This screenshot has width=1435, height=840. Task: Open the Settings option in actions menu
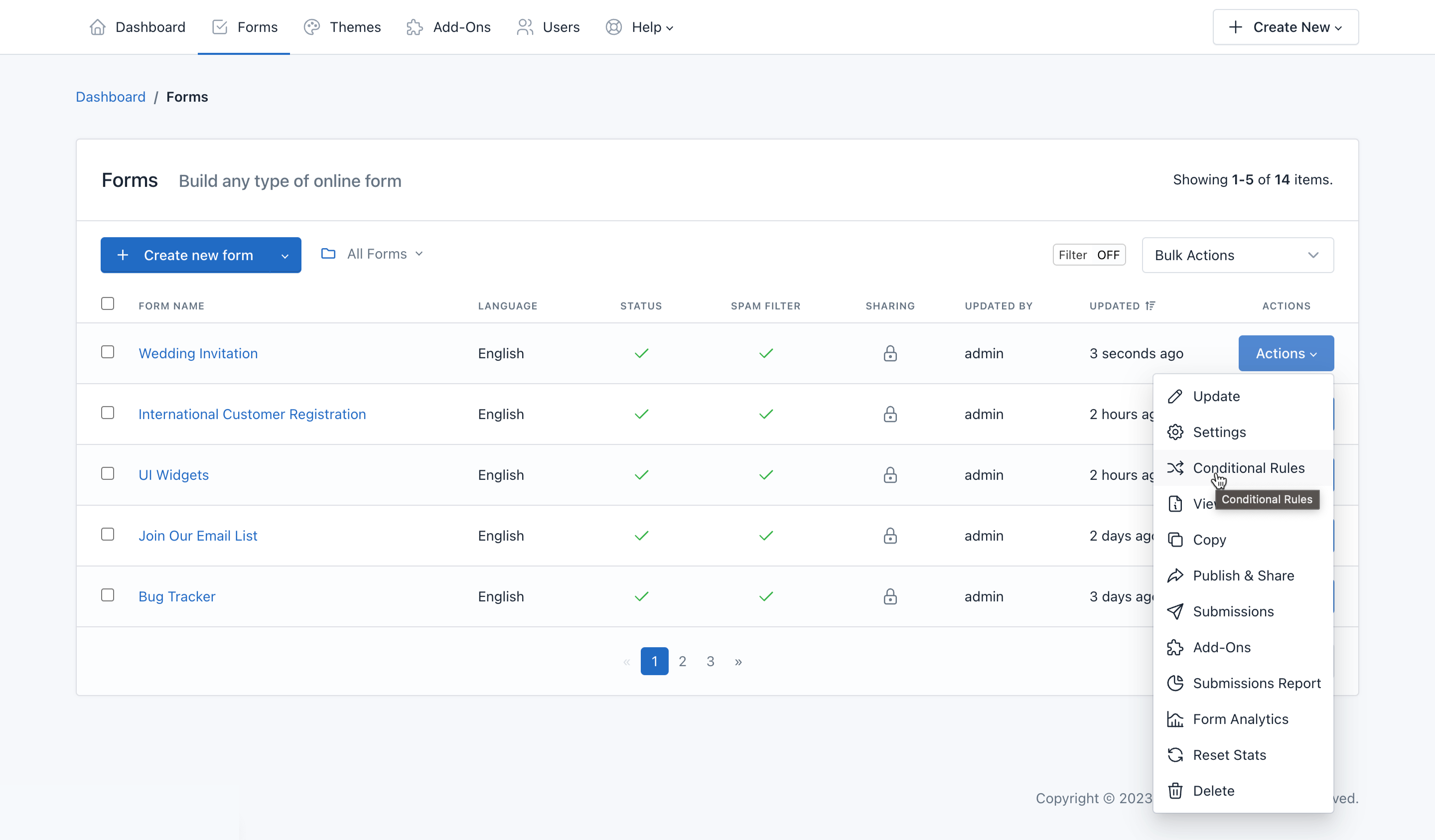1219,432
